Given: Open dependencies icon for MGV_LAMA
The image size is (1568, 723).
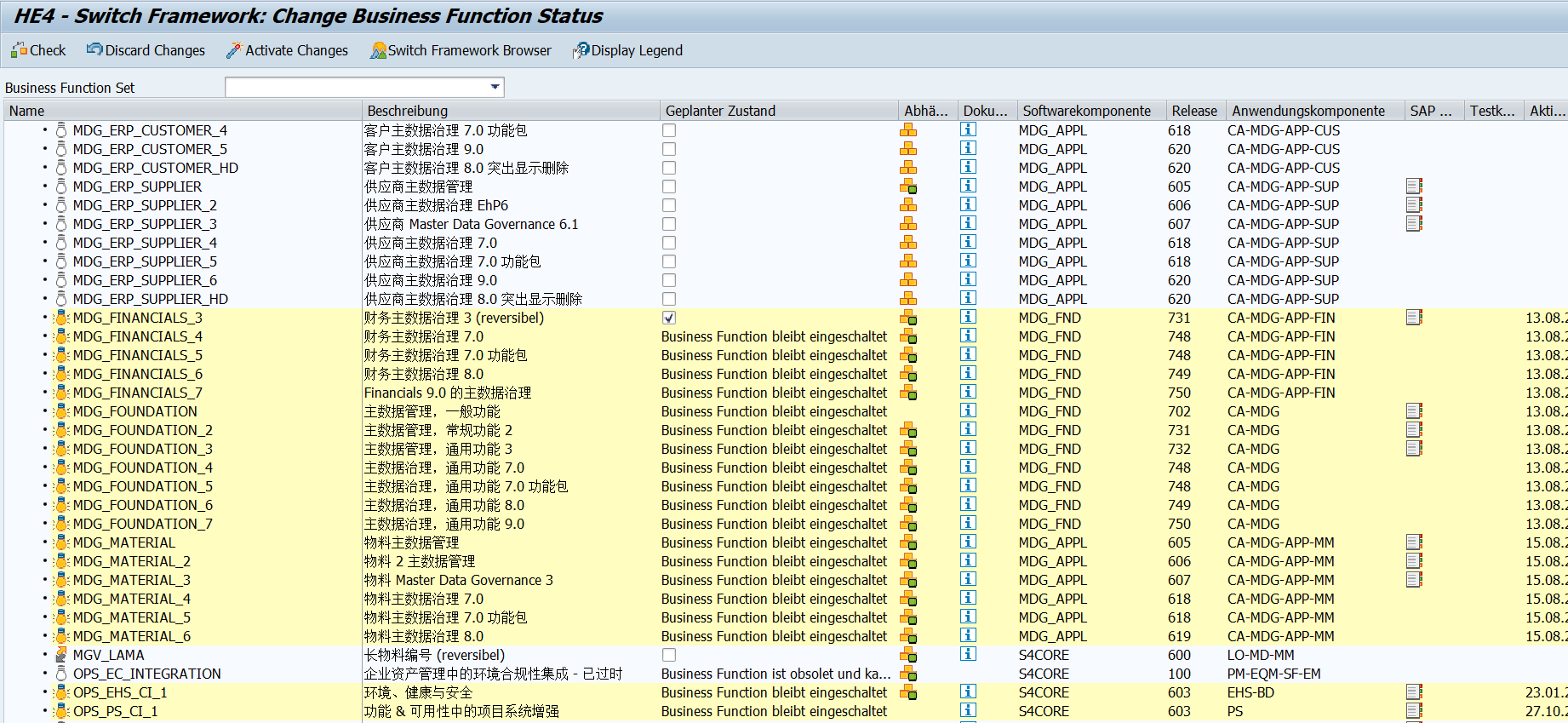Looking at the screenshot, I should point(908,655).
